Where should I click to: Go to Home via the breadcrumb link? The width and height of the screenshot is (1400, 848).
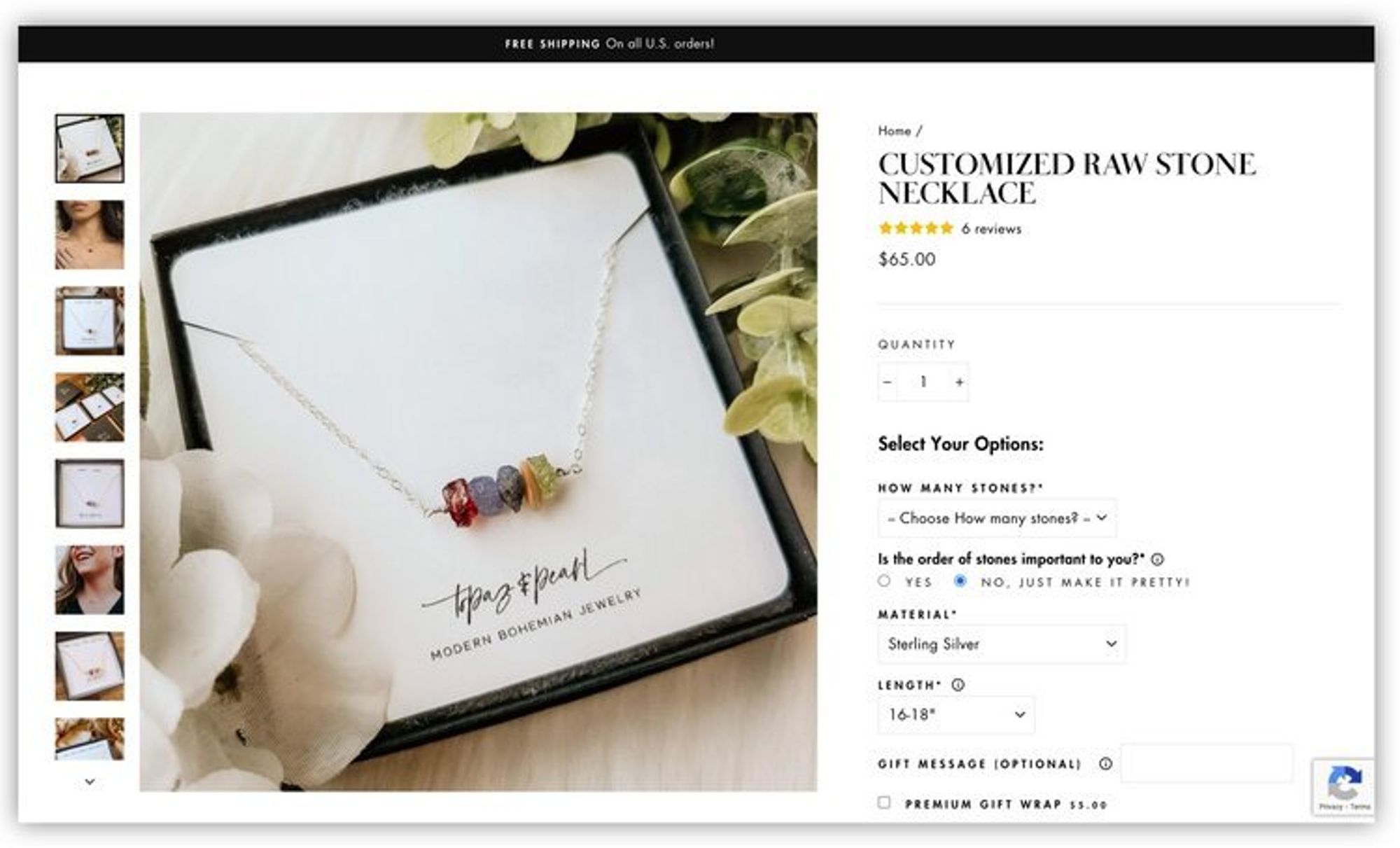click(895, 131)
